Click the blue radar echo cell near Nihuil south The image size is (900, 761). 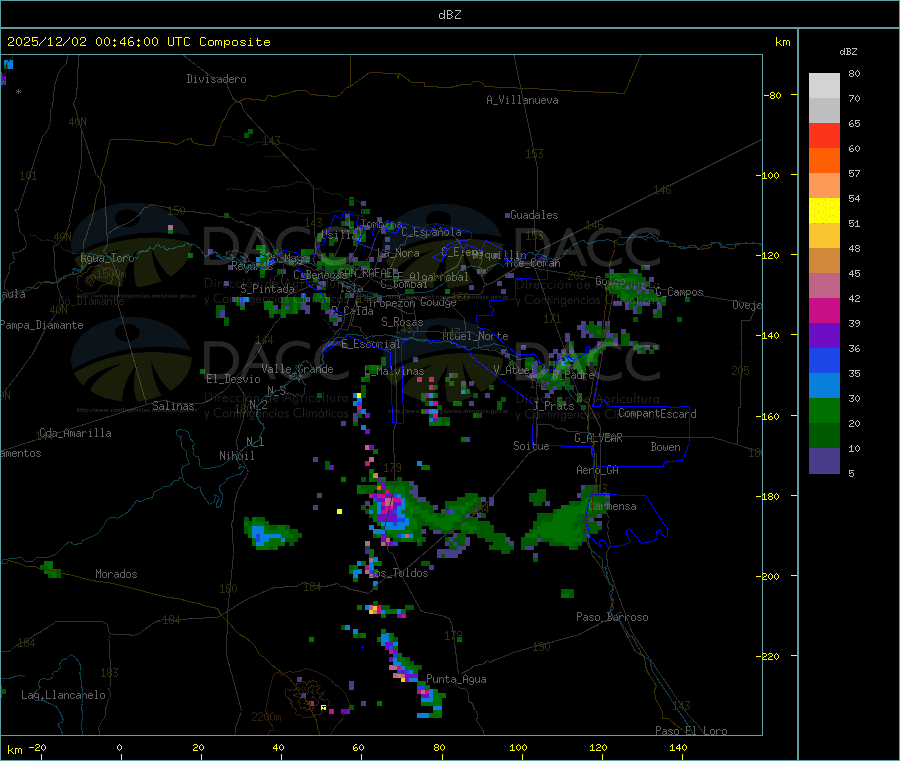266,535
